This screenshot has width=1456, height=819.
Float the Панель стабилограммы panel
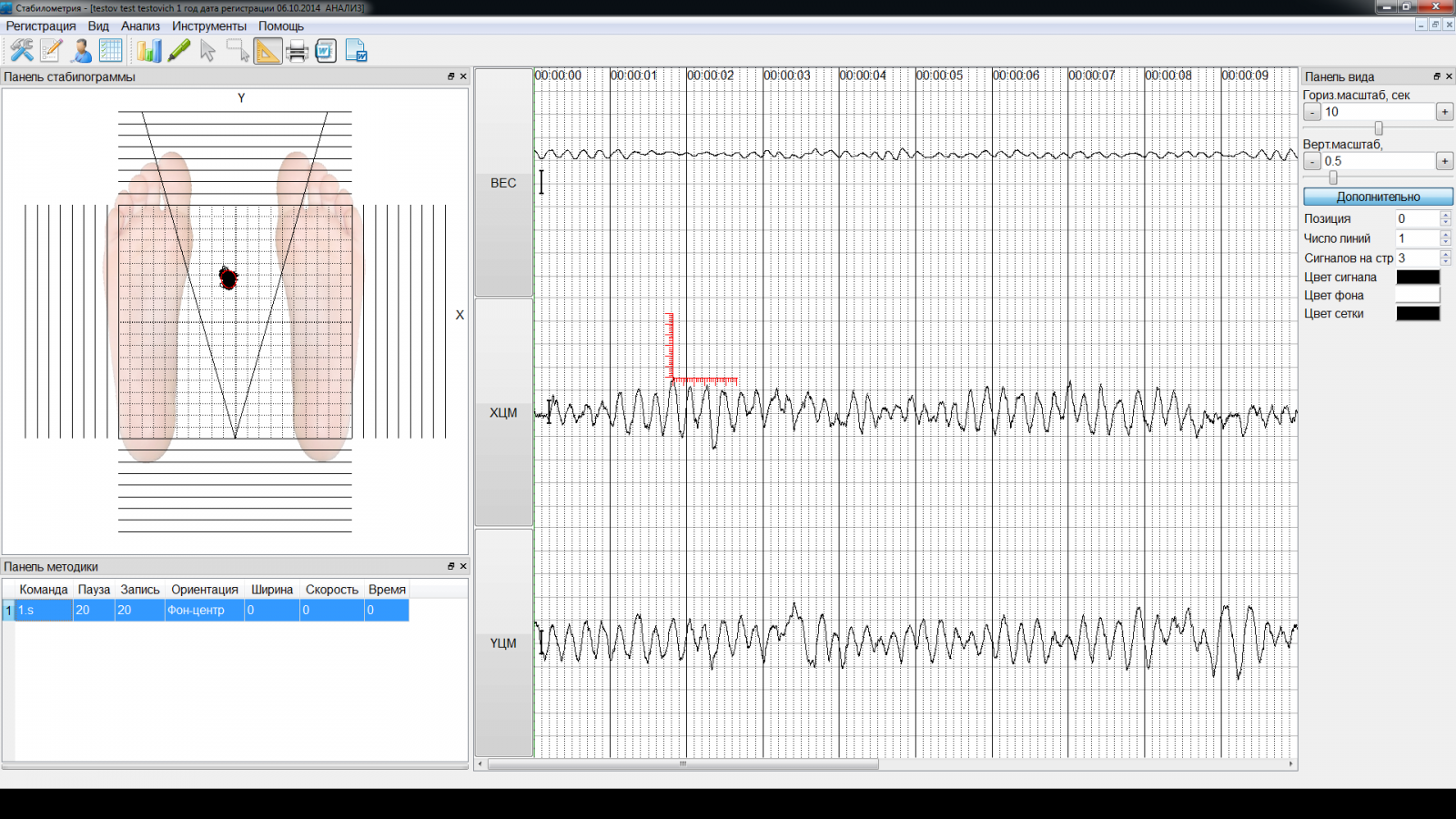pos(450,76)
